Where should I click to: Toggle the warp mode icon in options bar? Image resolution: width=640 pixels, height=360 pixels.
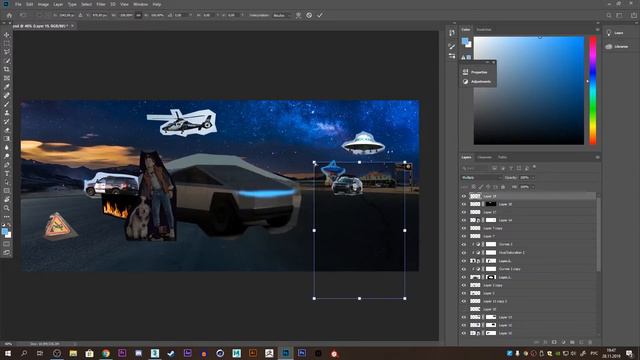[x=298, y=15]
